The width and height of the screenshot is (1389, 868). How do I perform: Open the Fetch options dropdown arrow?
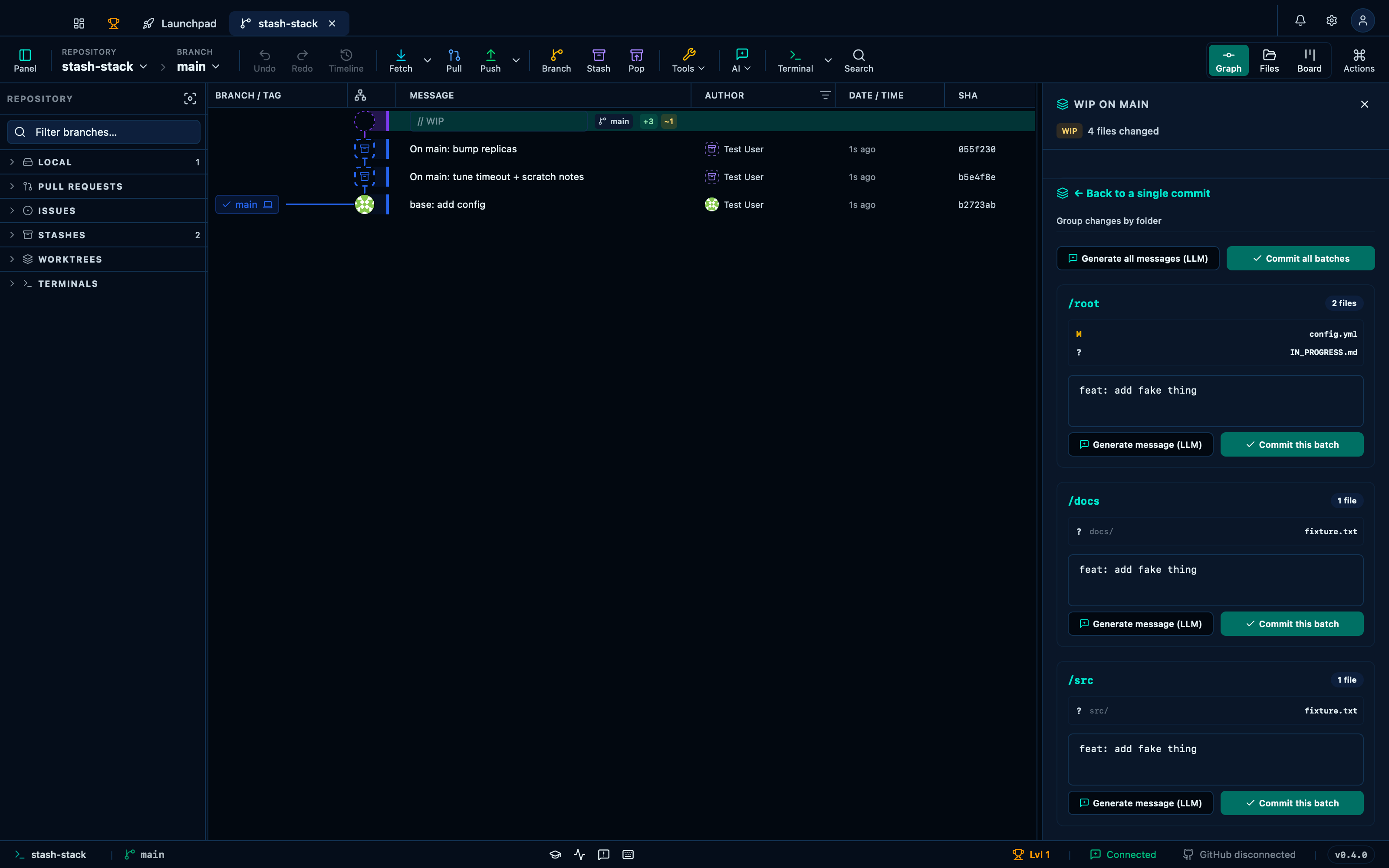(x=427, y=60)
